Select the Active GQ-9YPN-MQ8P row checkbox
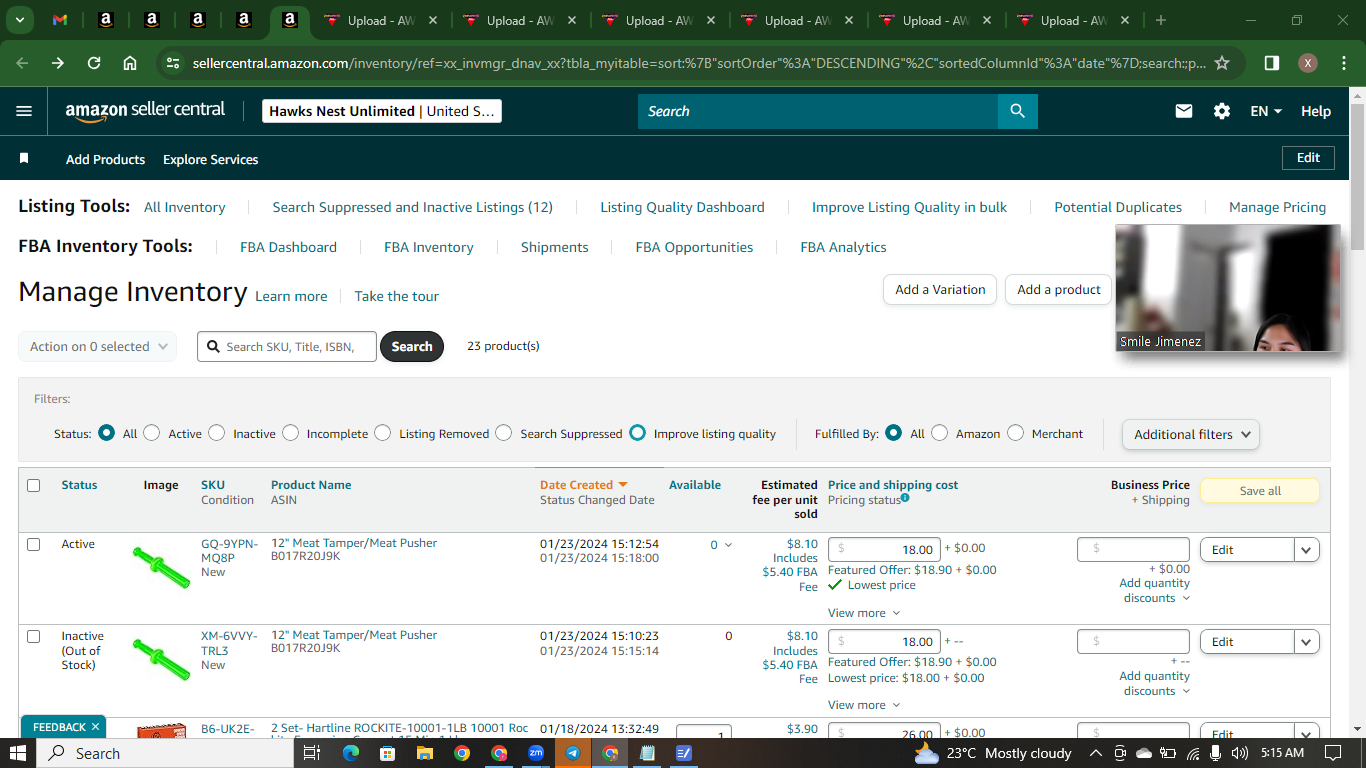The image size is (1366, 768). click(x=34, y=545)
